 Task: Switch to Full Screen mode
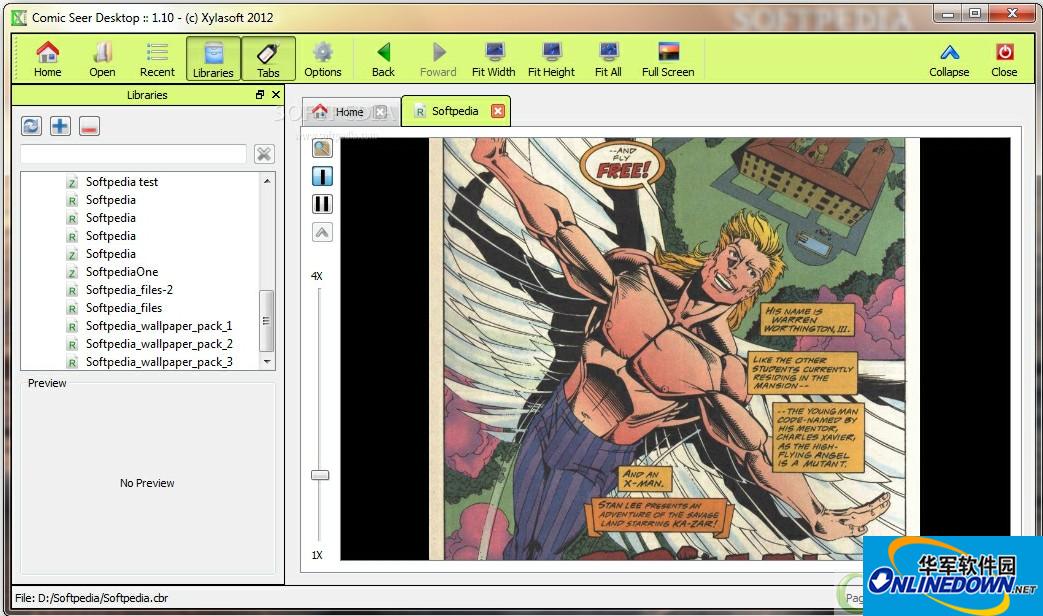[x=668, y=59]
